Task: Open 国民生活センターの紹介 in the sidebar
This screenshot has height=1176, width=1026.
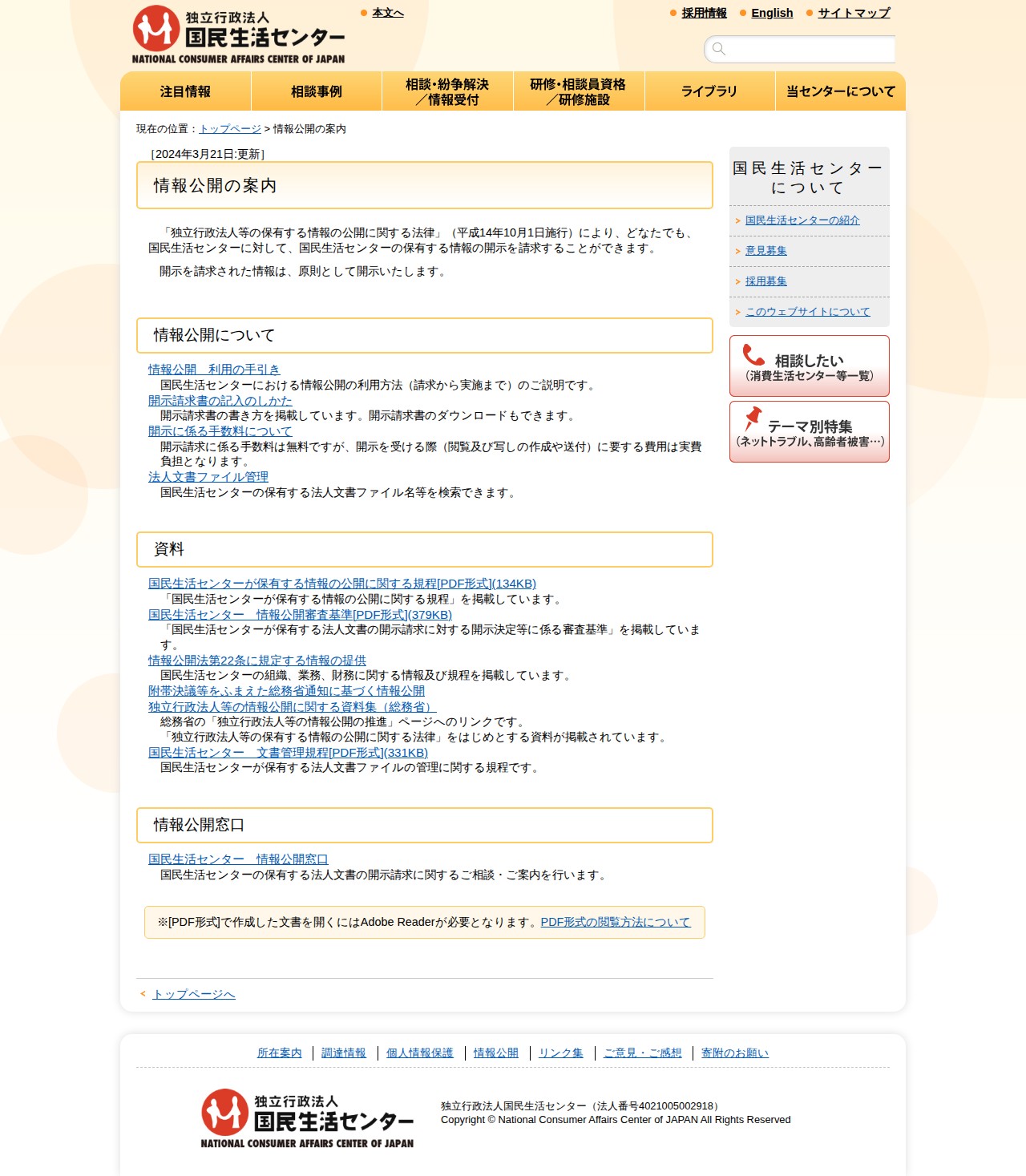Action: (x=802, y=220)
